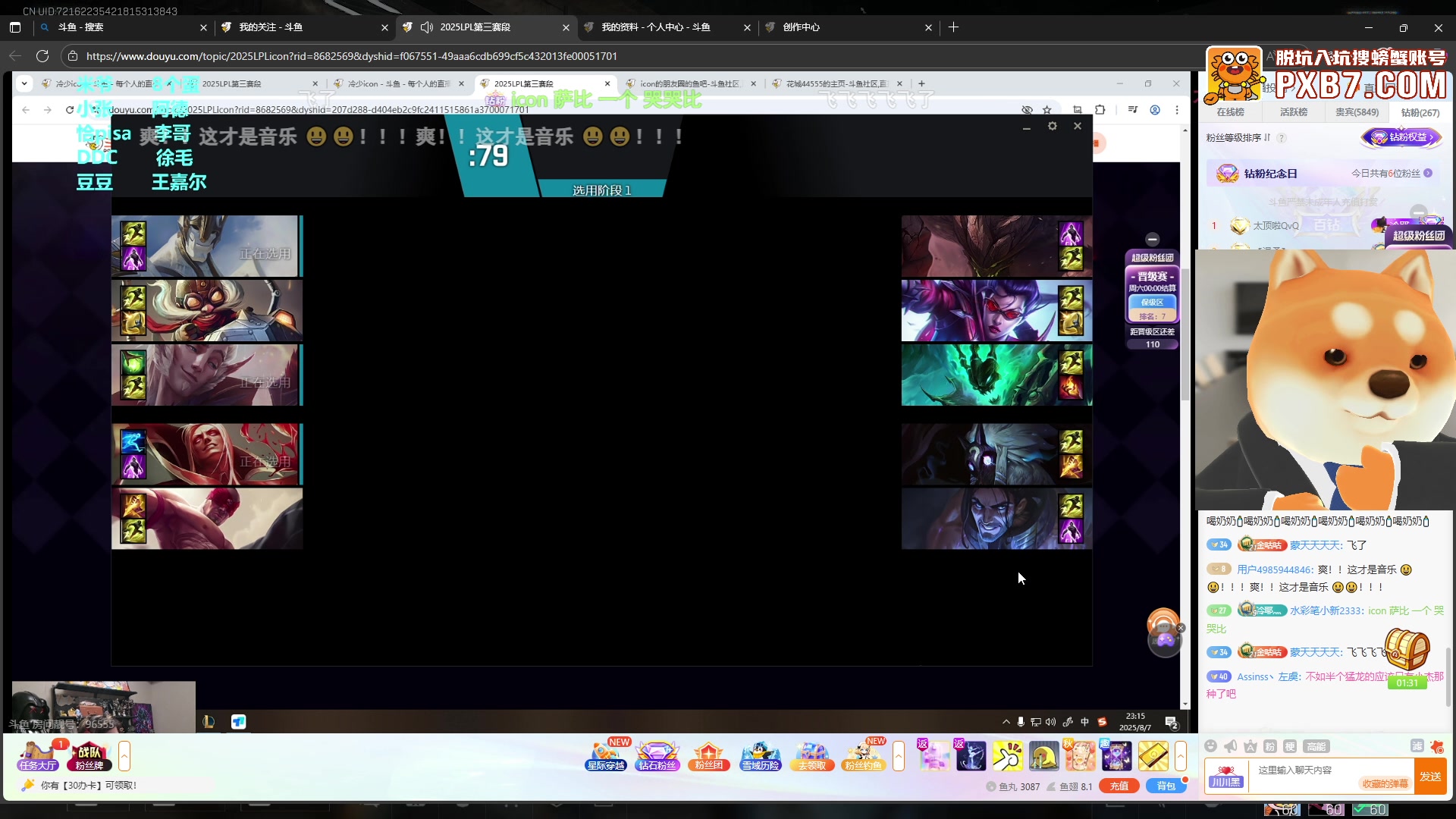Collapse the 超级粉丝团 晋级赛 floating widget
Image resolution: width=1456 pixels, height=819 pixels.
click(1152, 240)
